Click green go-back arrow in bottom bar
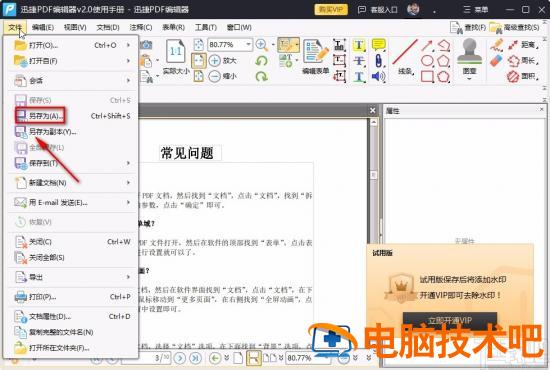 215,358
